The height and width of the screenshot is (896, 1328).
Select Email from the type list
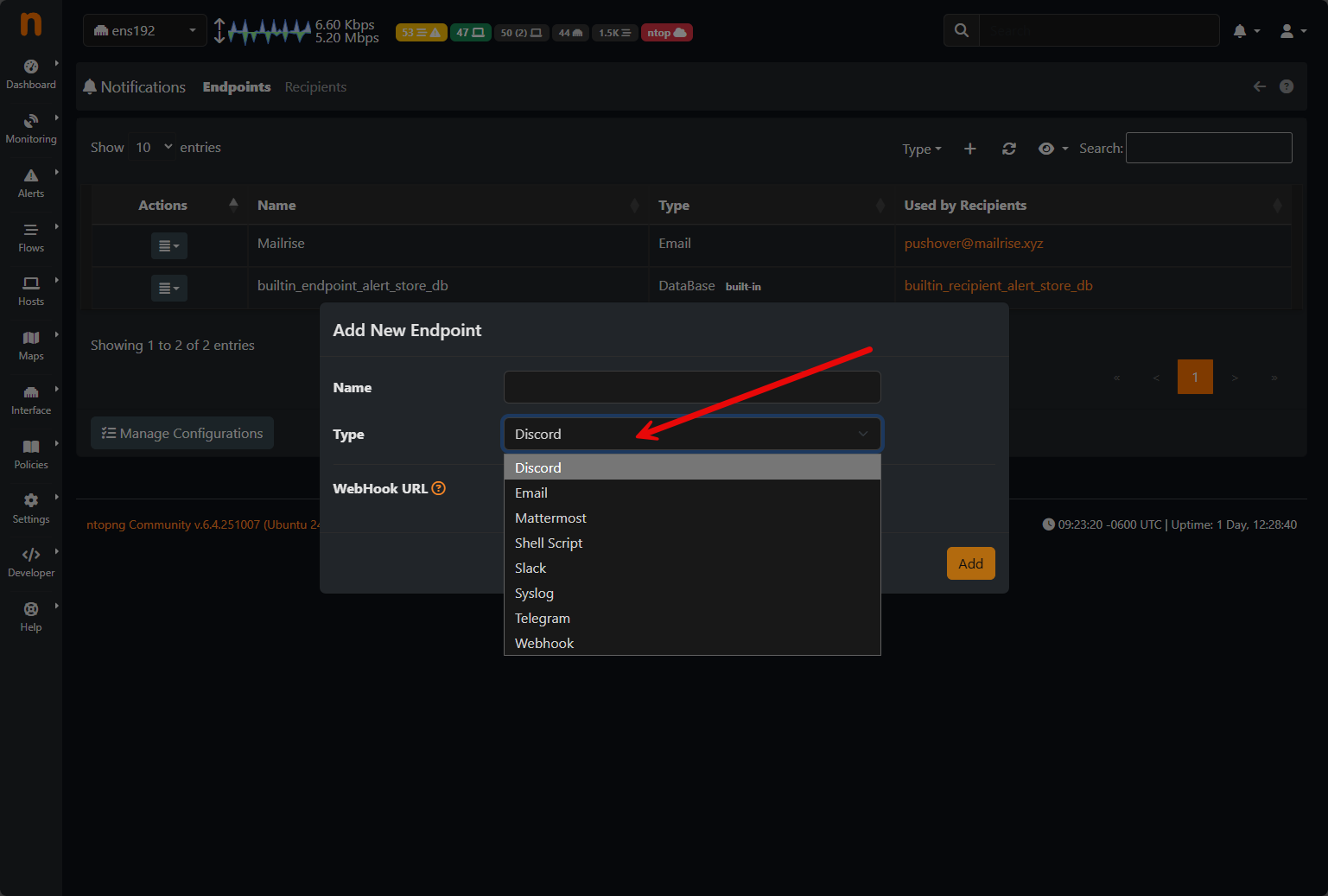coord(692,492)
